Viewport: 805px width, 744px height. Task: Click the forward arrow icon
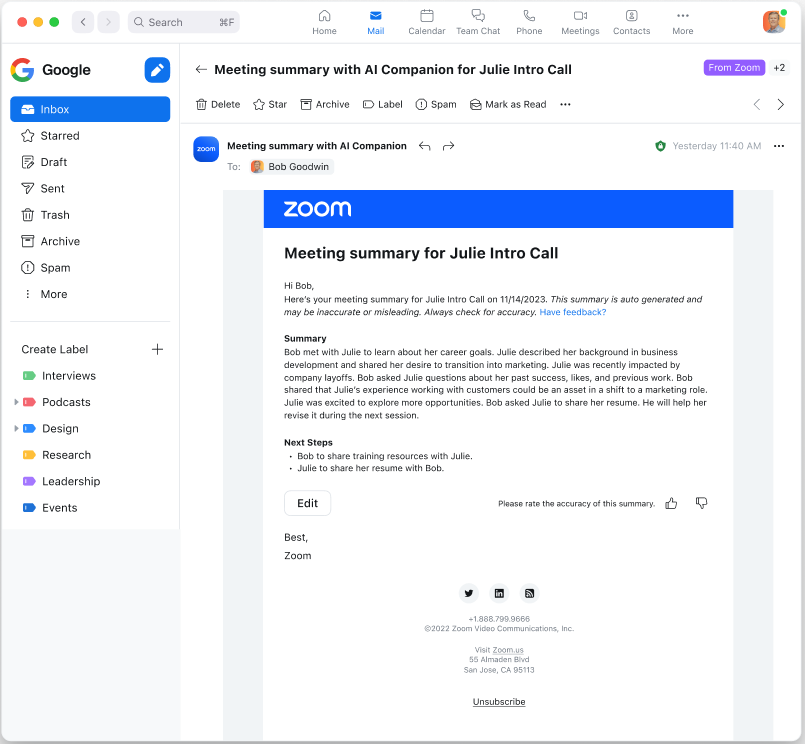click(449, 146)
